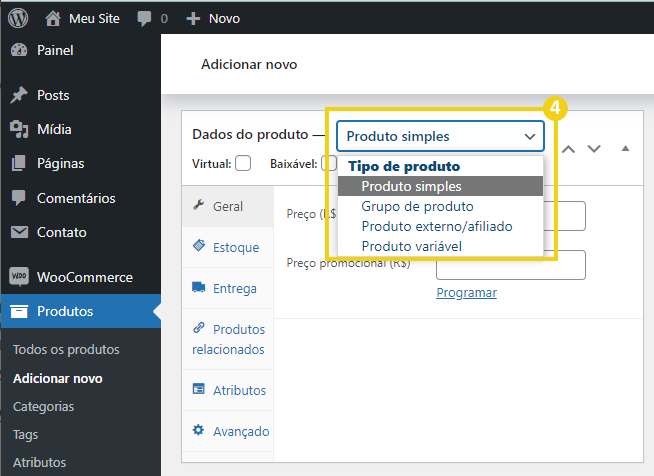Choose Grupo de produto option
This screenshot has width=654, height=476.
click(x=440, y=206)
